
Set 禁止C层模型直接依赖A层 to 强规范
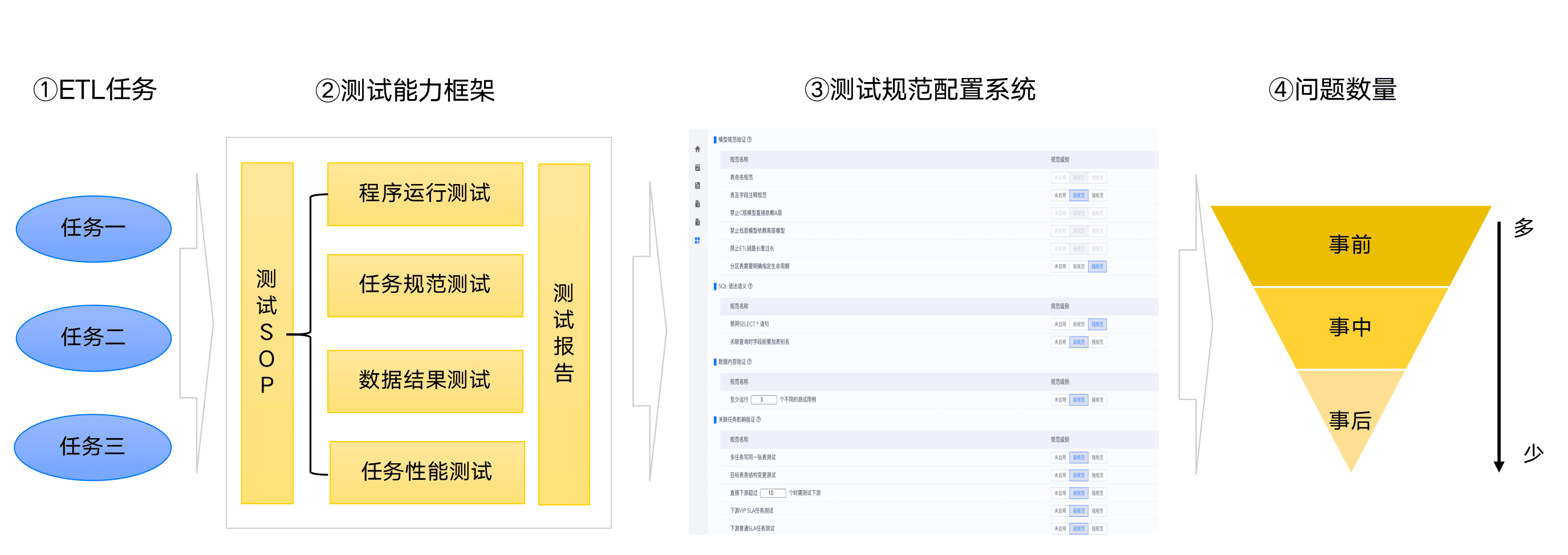click(x=1098, y=213)
